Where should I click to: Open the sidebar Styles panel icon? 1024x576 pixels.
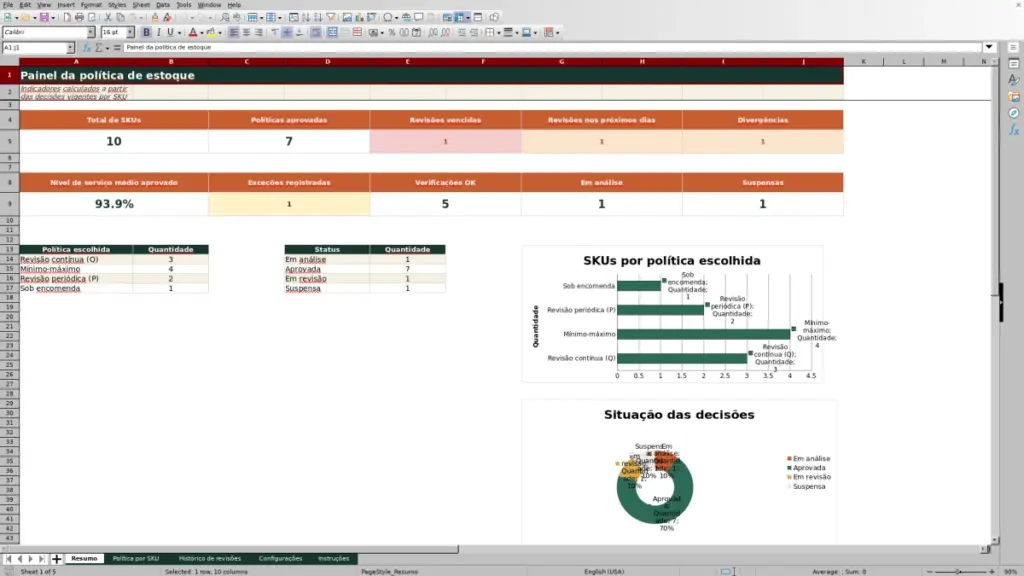(1014, 80)
